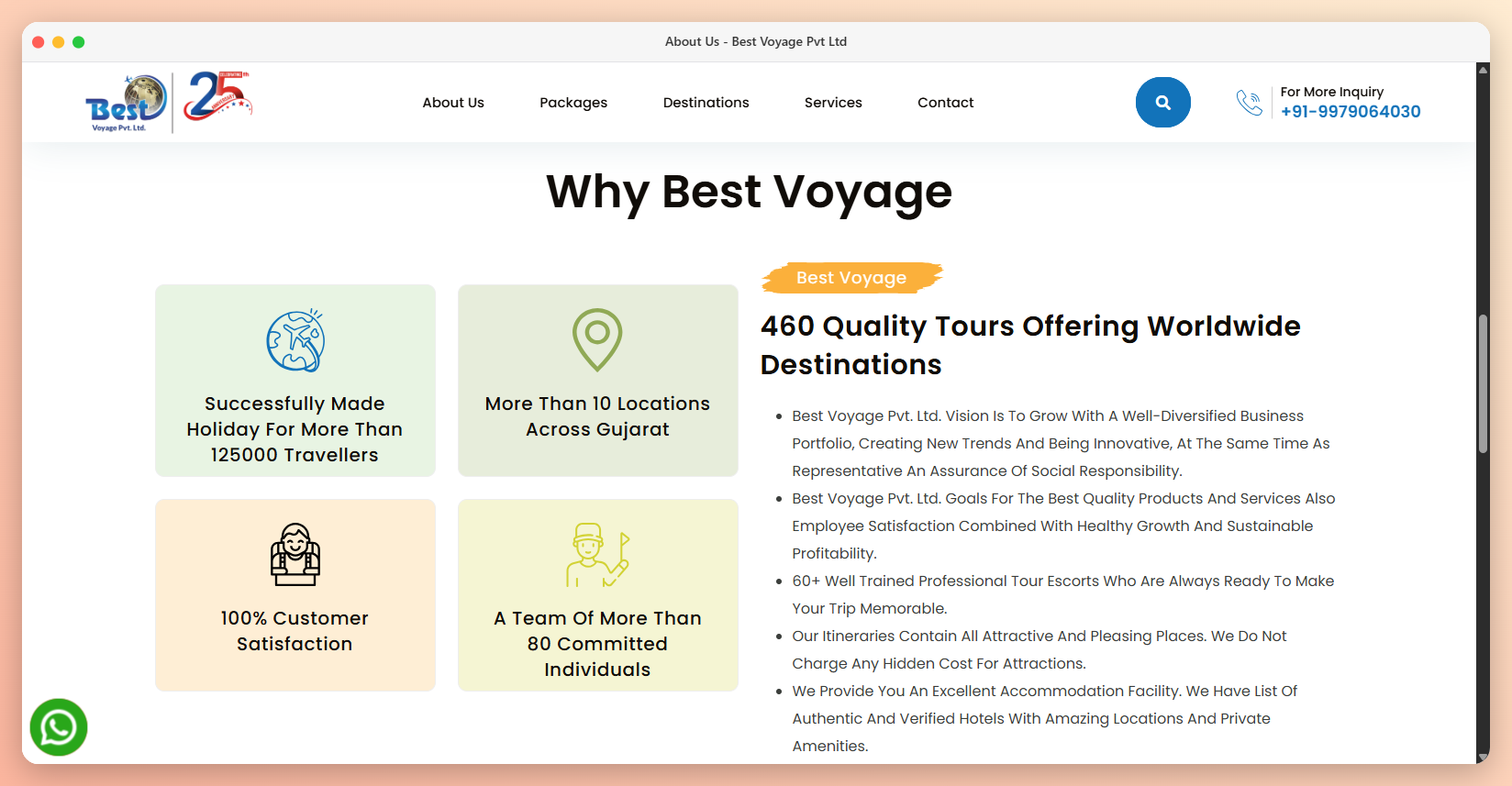The width and height of the screenshot is (1512, 786).
Task: Click the Why Best Voyage heading
Action: (x=750, y=193)
